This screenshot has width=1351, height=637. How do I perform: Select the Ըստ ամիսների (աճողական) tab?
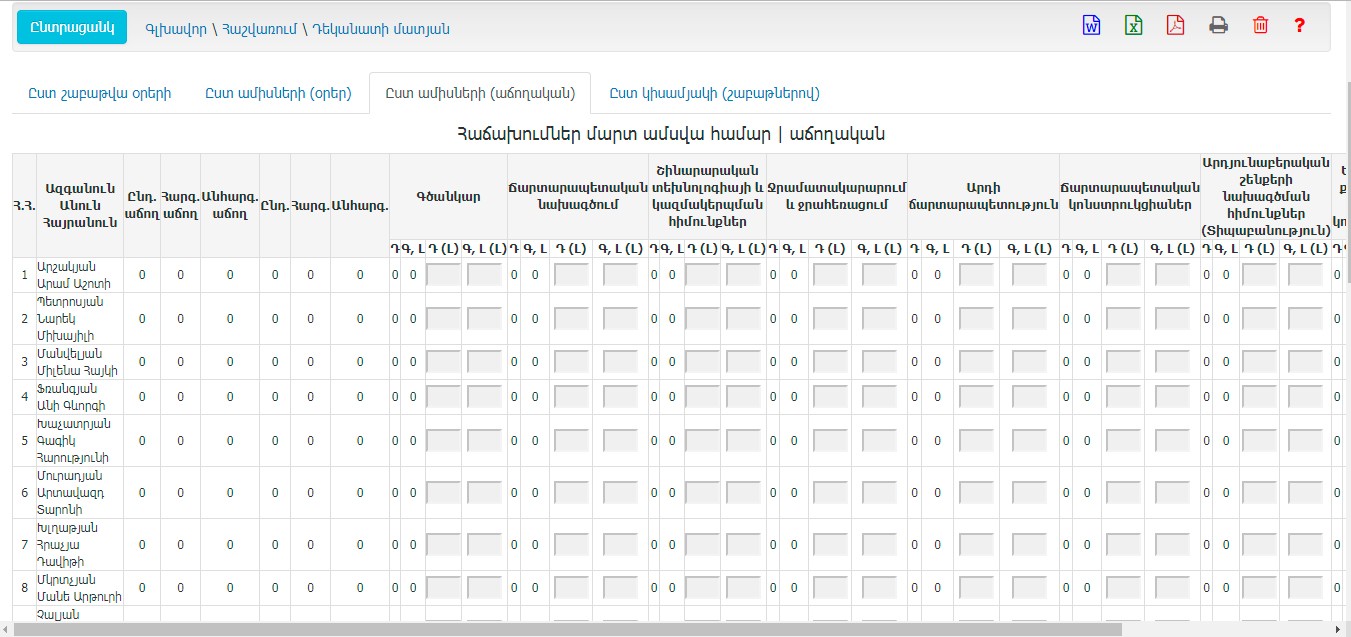480,93
